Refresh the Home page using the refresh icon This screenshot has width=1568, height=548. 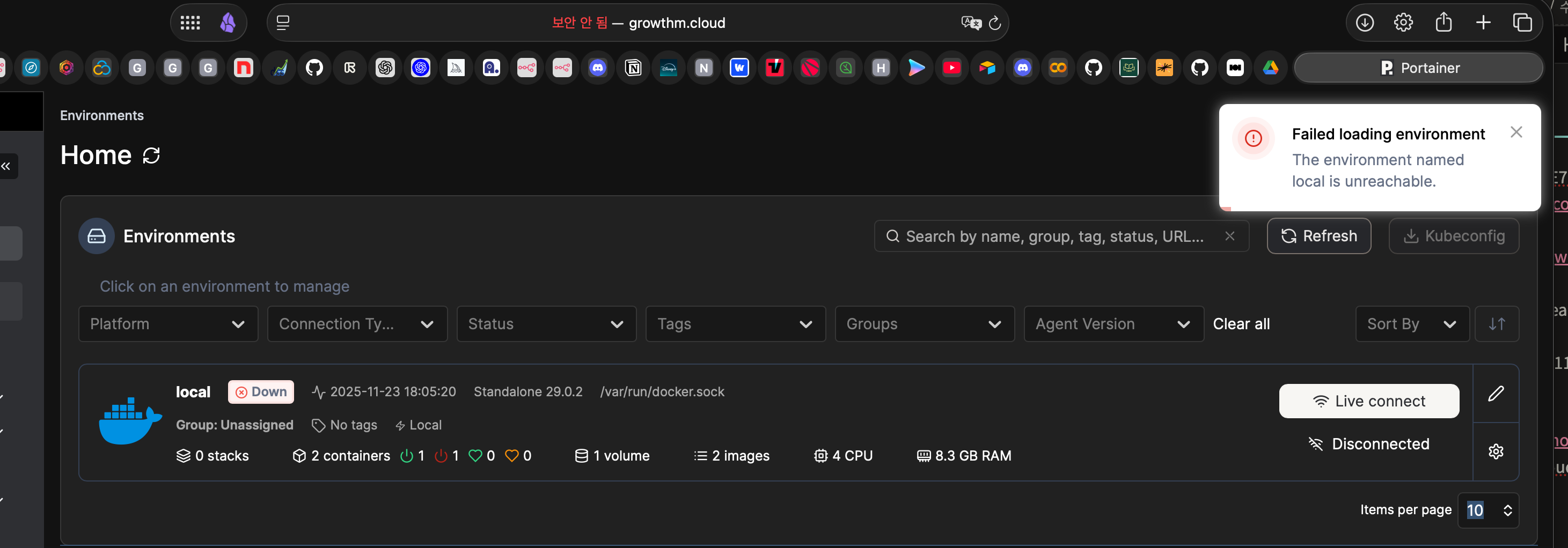click(151, 155)
